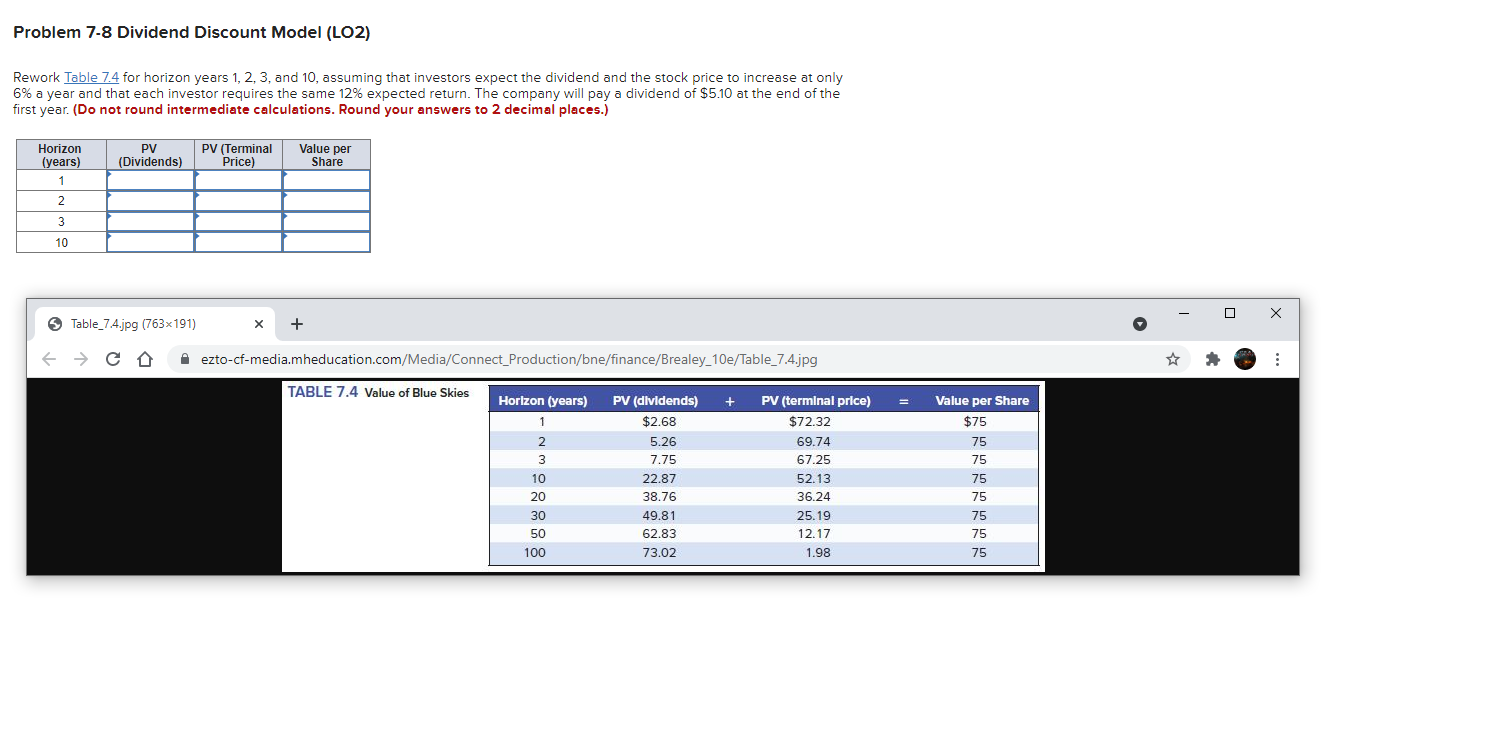This screenshot has height=753, width=1491.
Task: Click the bookmark star in the address bar
Action: 1172,359
